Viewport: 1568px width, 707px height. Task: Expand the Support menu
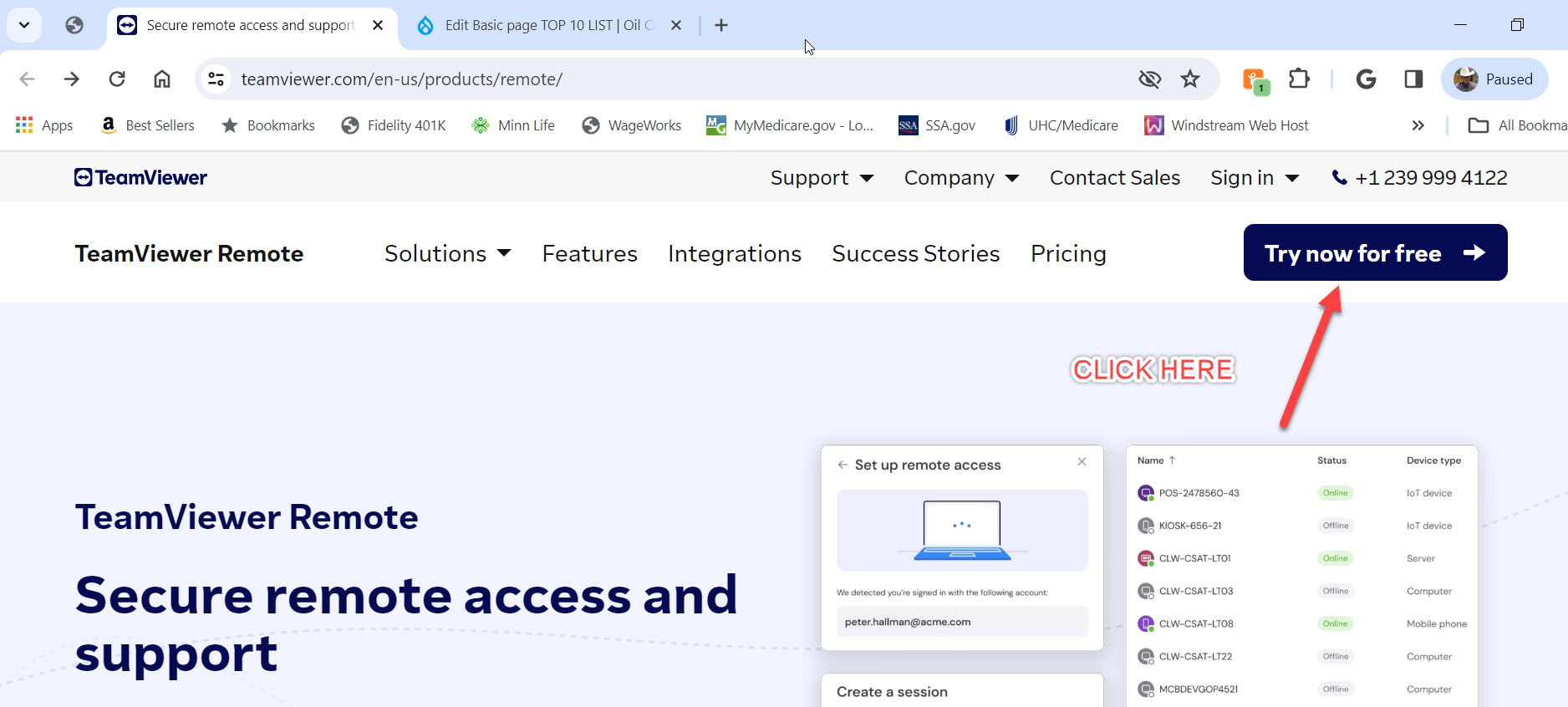(x=822, y=178)
